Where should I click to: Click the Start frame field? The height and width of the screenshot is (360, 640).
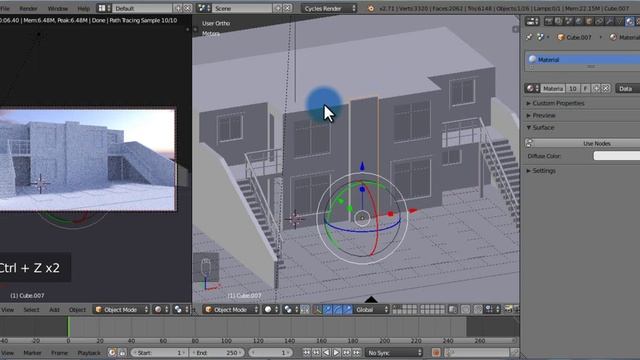pos(159,353)
